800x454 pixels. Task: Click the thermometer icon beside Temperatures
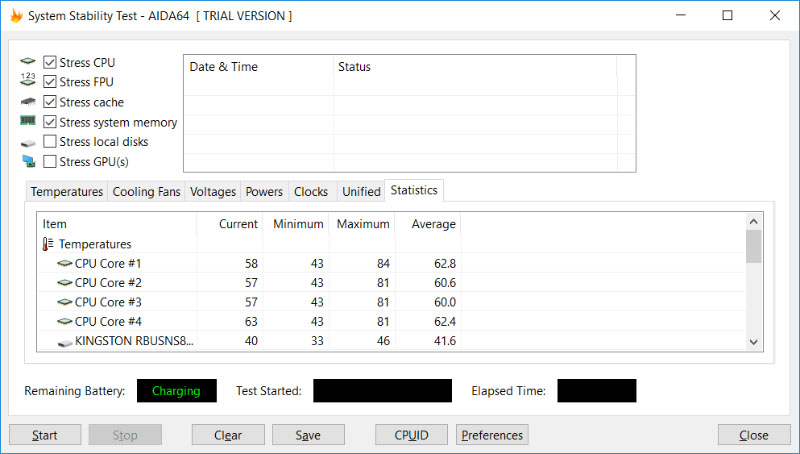[48, 244]
